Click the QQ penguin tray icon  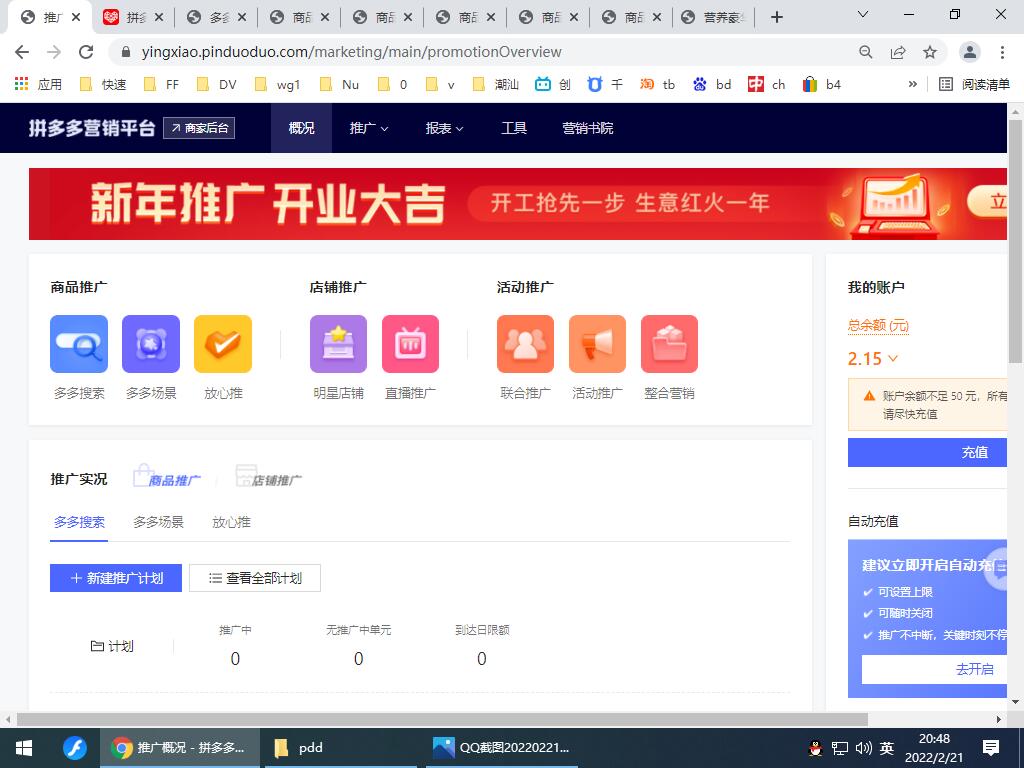tap(816, 748)
